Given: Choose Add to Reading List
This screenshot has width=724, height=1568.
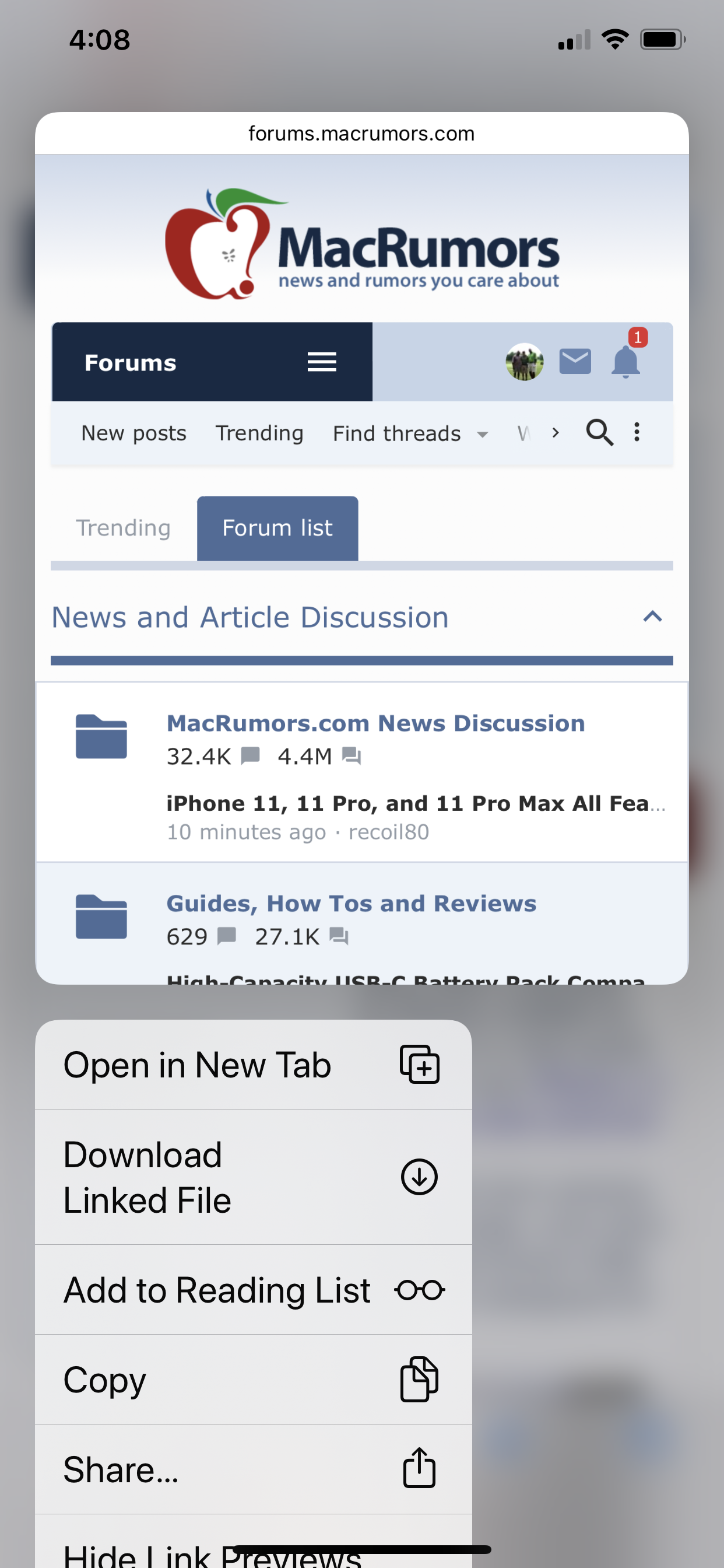Looking at the screenshot, I should (254, 1290).
